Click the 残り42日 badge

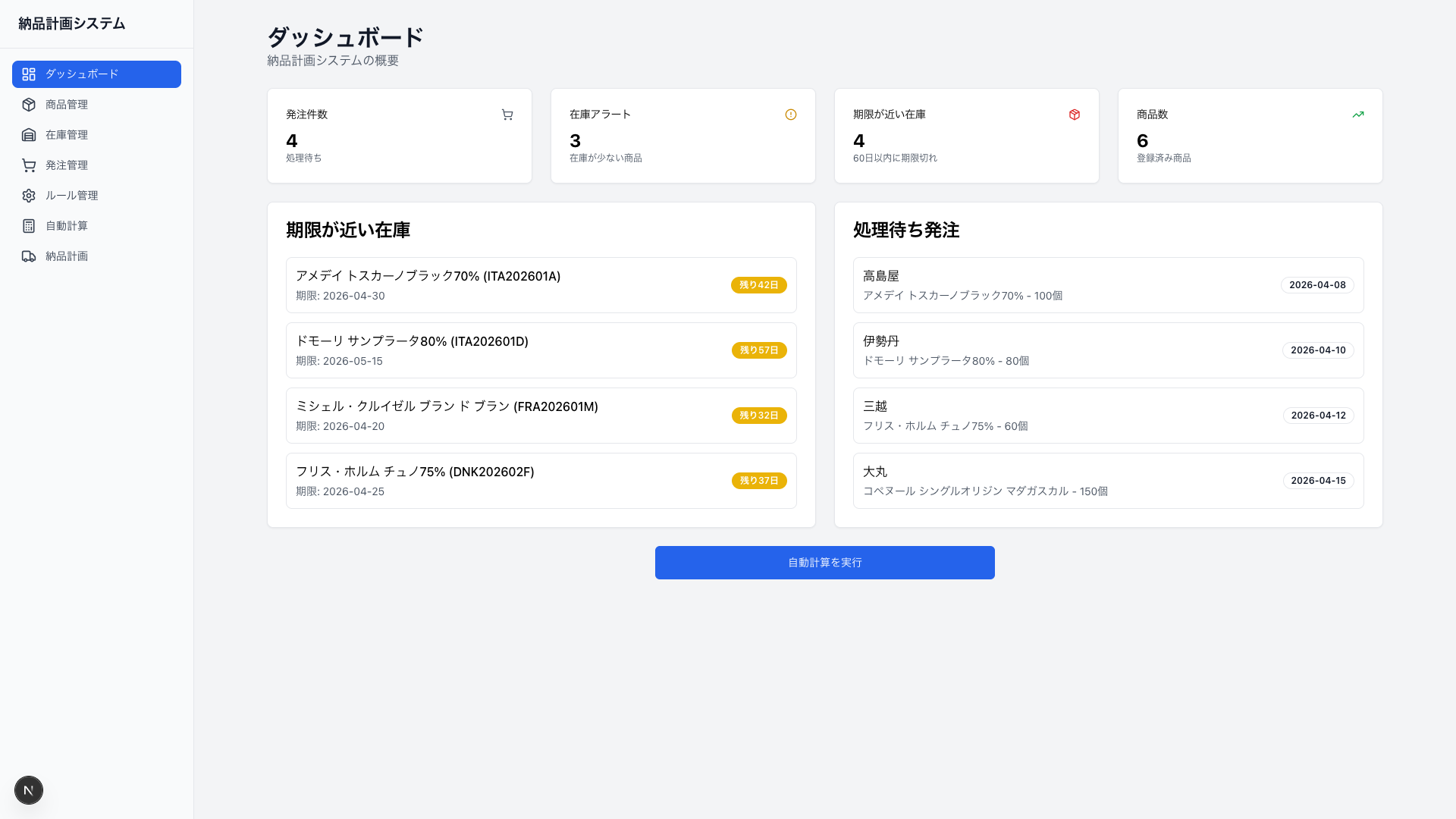pyautogui.click(x=758, y=285)
